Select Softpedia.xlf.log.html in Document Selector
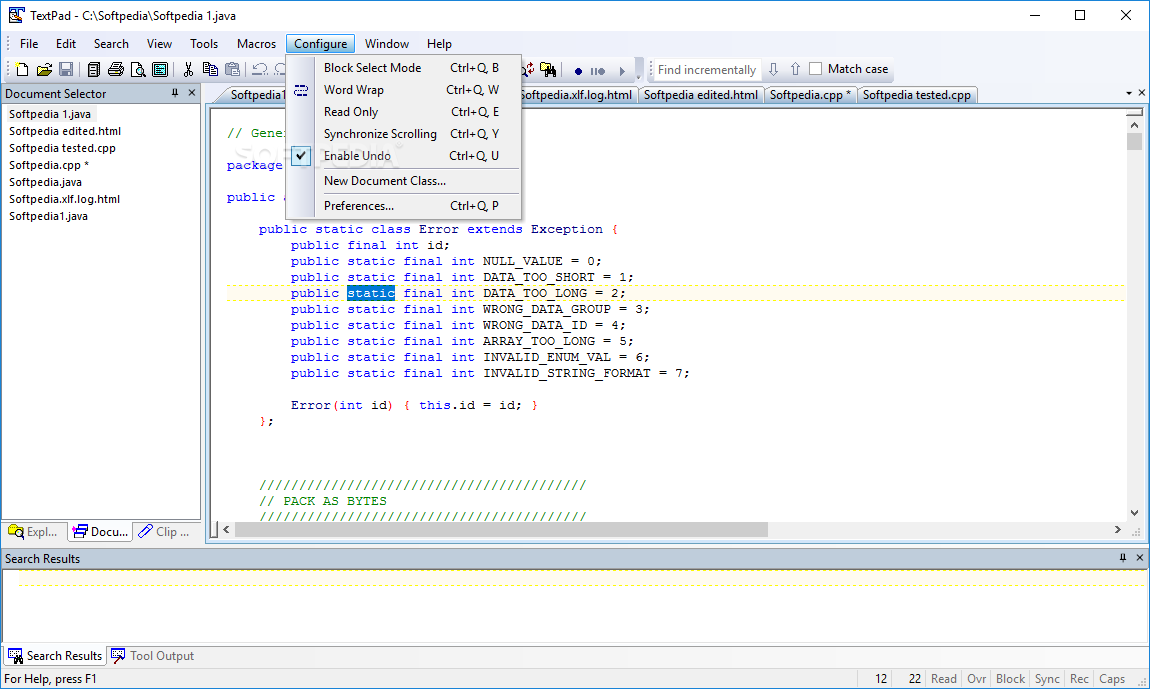1150x689 pixels. [x=65, y=199]
